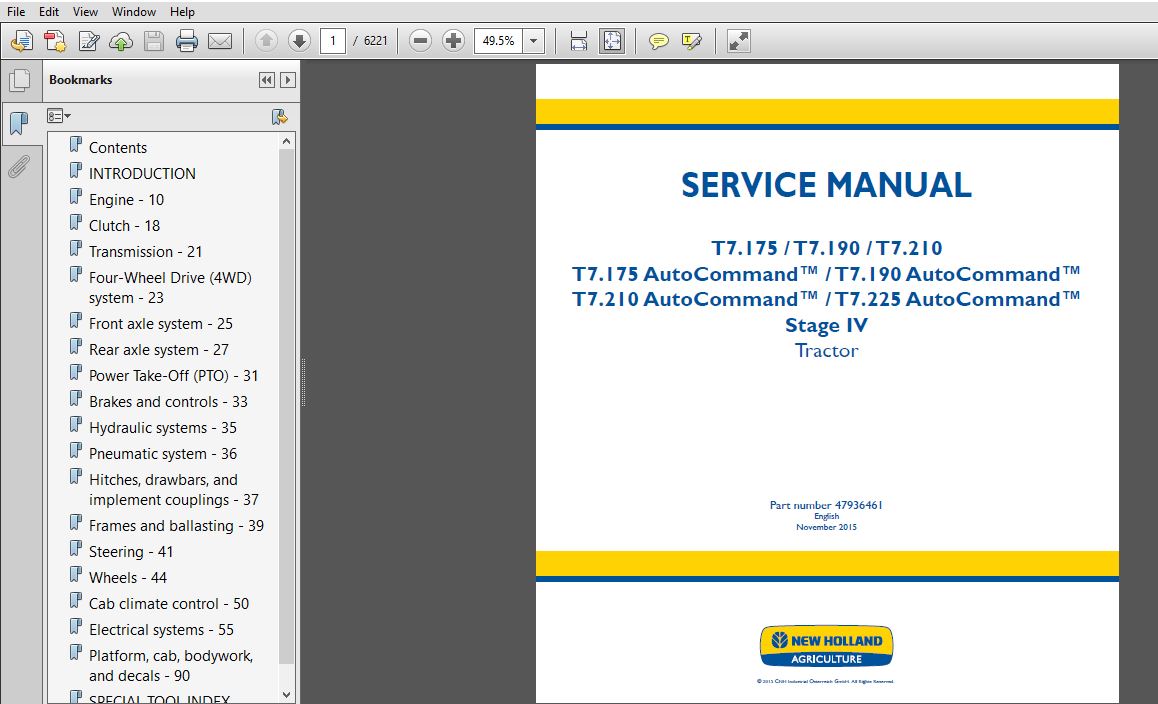Open the Edit menu
This screenshot has height=704, width=1158.
click(49, 12)
